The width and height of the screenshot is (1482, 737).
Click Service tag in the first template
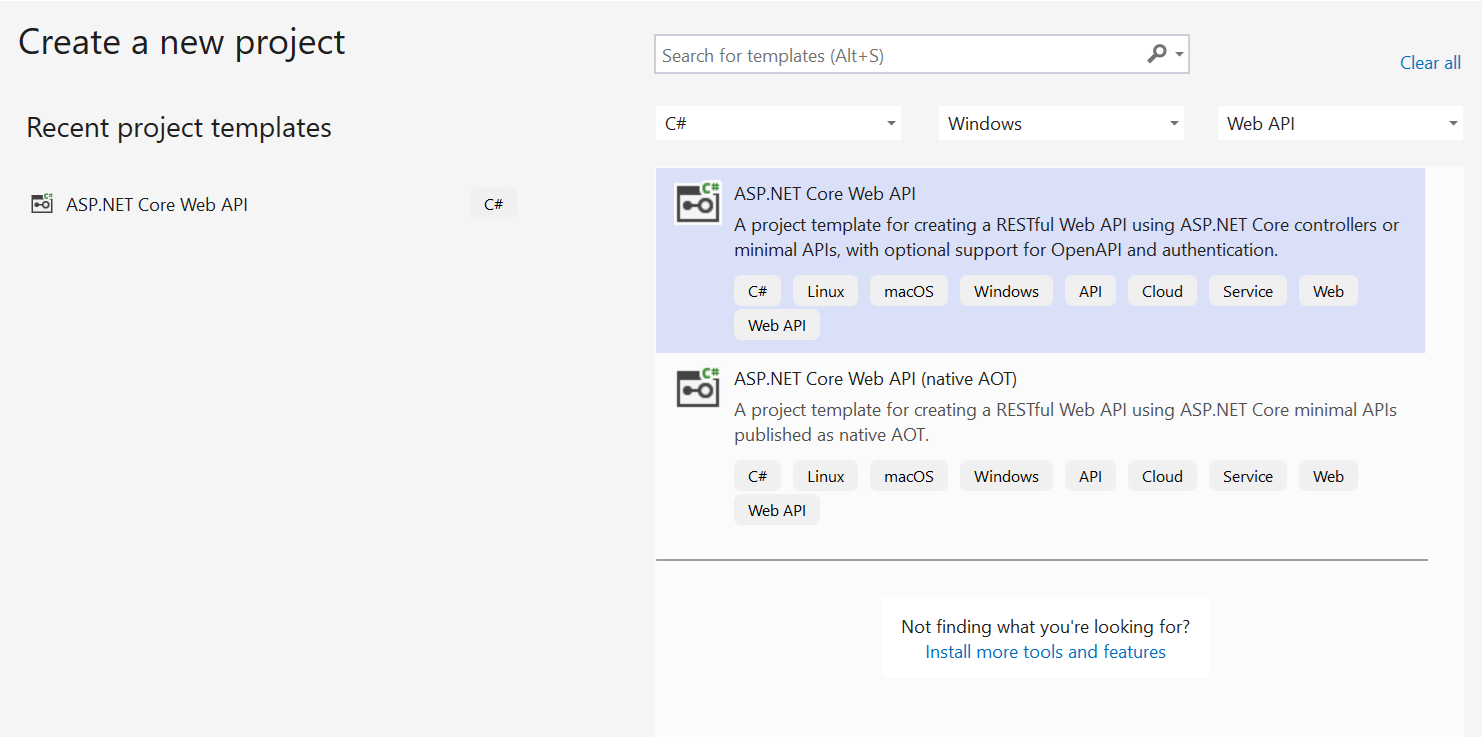(x=1248, y=291)
